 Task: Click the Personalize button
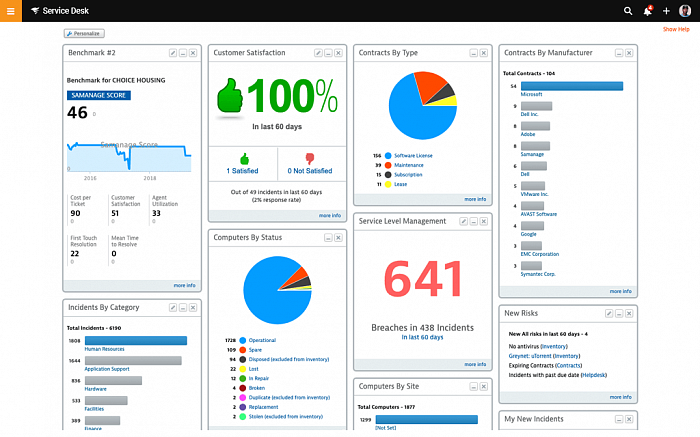click(82, 33)
